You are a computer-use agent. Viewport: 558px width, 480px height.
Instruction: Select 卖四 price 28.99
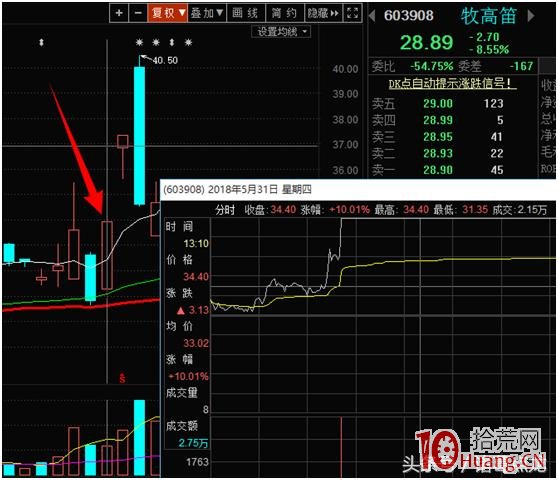pos(438,120)
